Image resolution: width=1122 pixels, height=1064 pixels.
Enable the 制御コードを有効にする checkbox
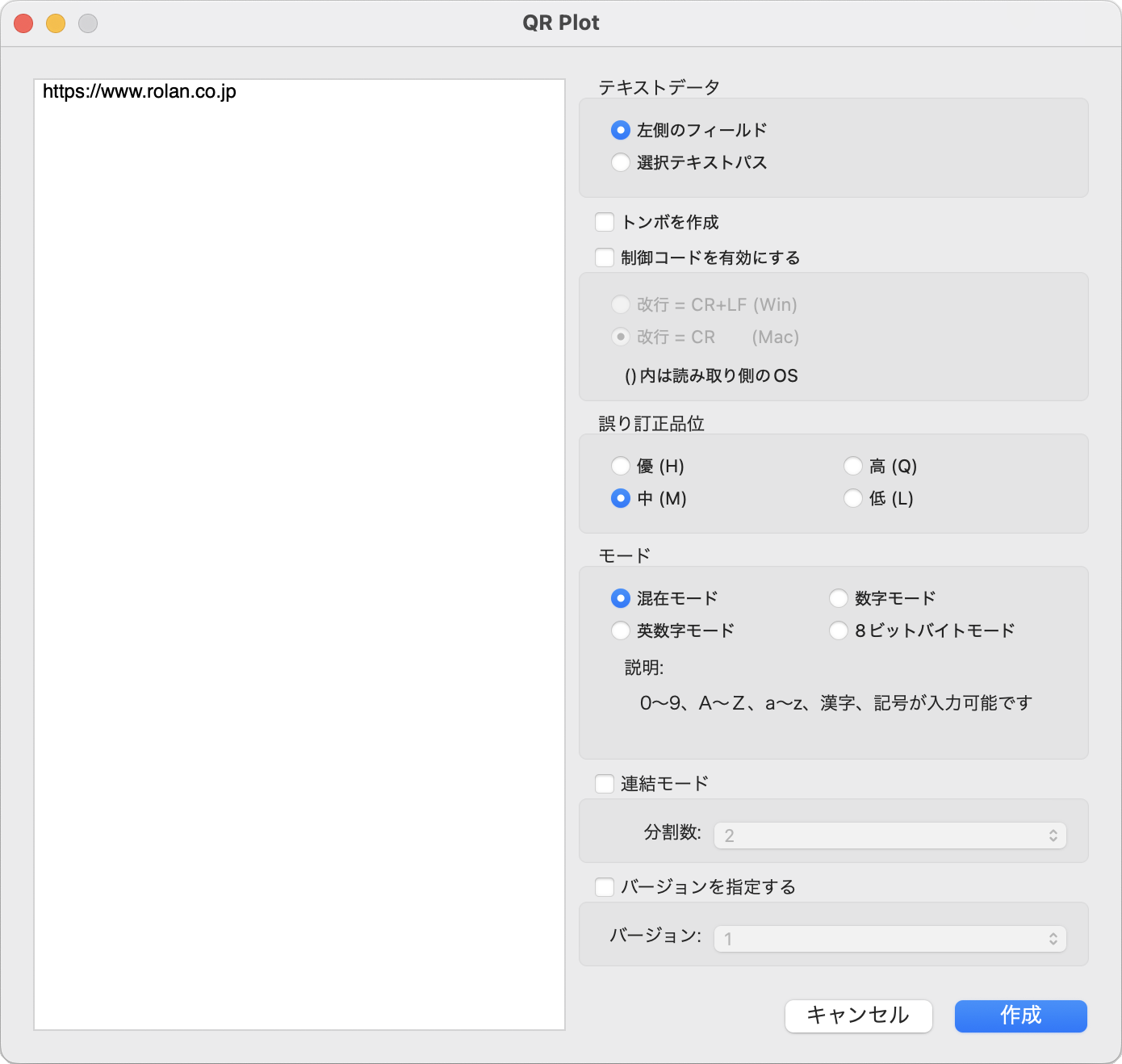tap(604, 257)
